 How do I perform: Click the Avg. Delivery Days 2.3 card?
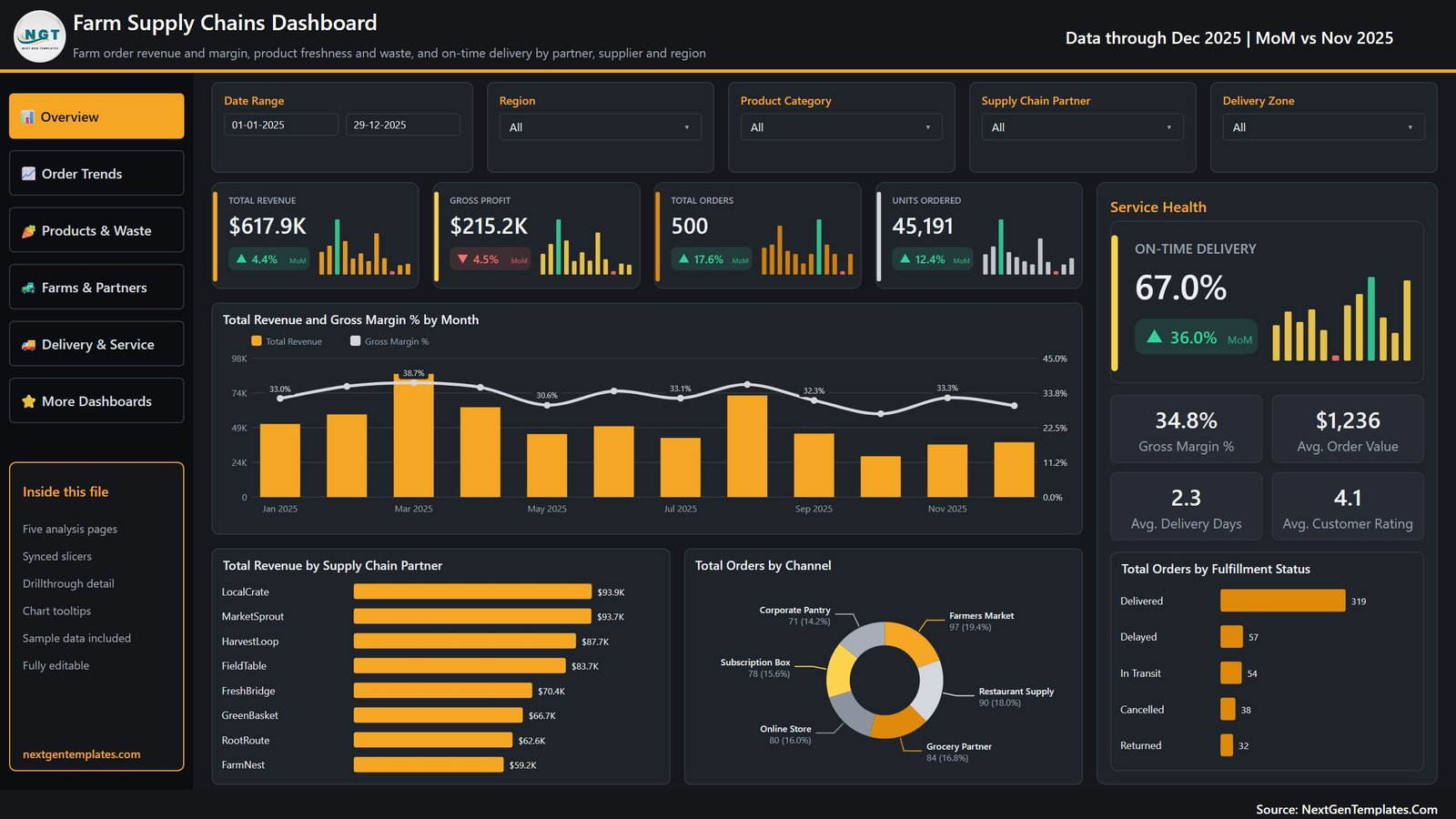(1186, 507)
